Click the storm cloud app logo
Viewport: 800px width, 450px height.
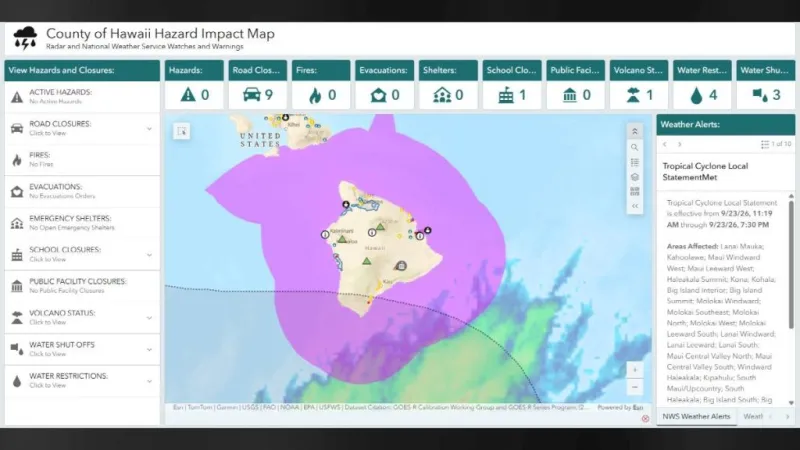click(25, 38)
